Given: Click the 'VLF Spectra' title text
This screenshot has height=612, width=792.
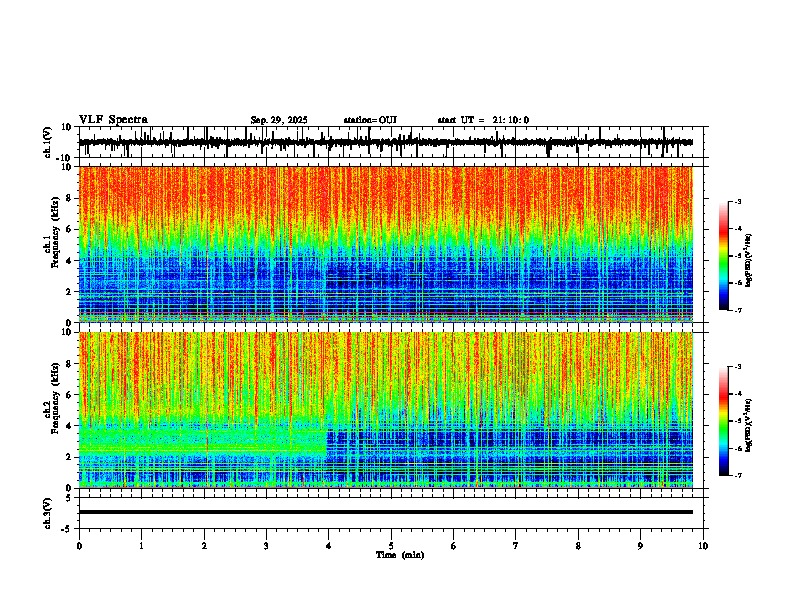Looking at the screenshot, I should pos(113,119).
